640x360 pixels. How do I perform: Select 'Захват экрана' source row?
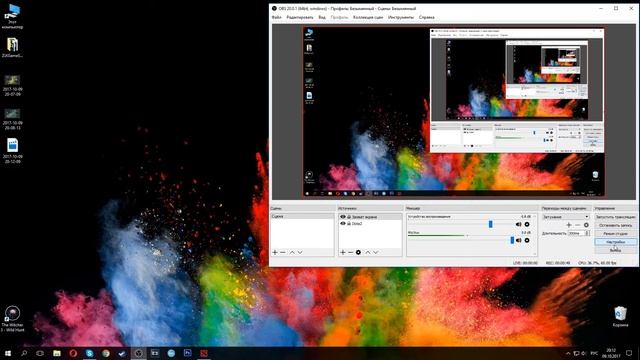point(370,217)
